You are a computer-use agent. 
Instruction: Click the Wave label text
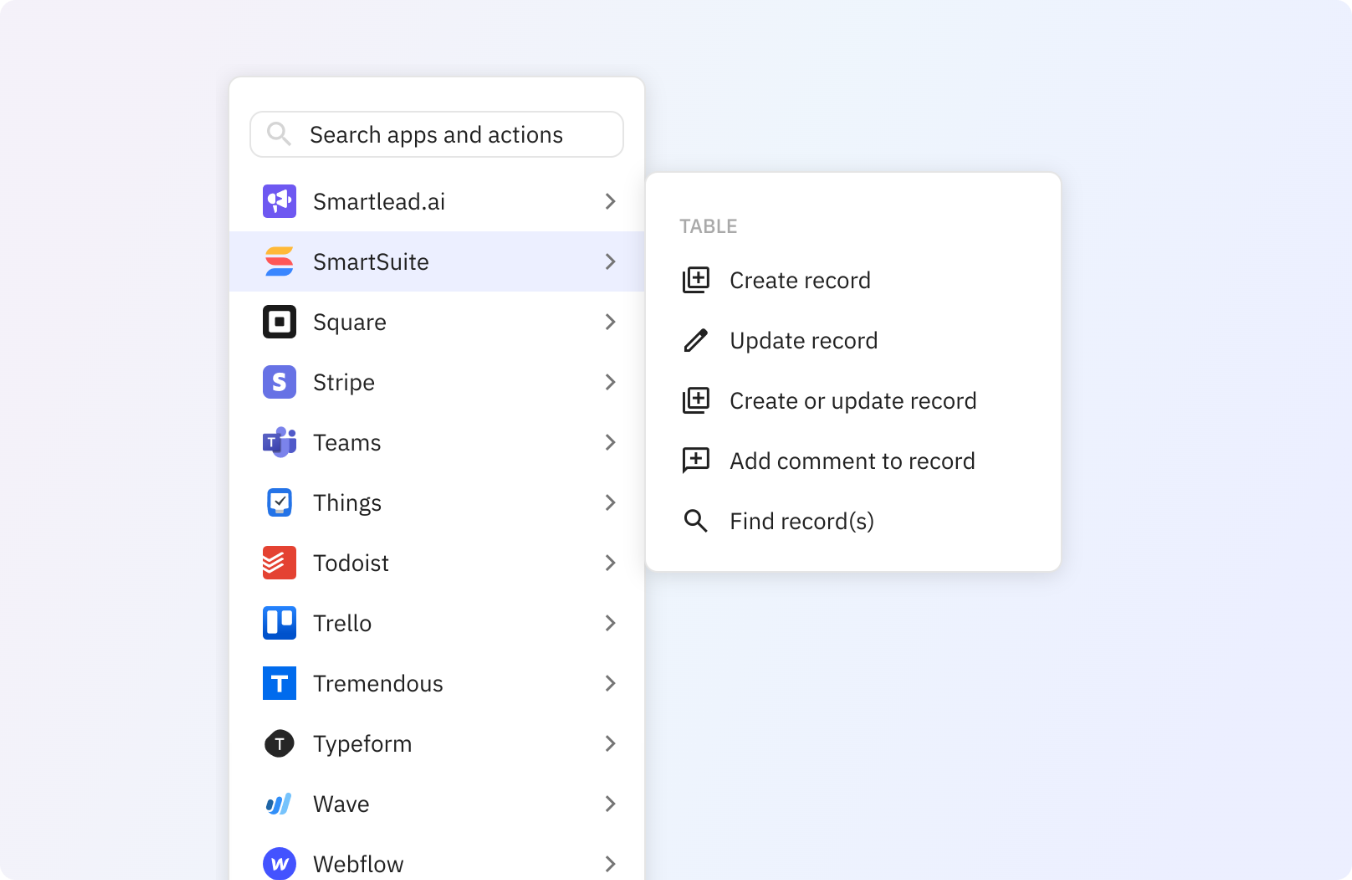pos(341,804)
